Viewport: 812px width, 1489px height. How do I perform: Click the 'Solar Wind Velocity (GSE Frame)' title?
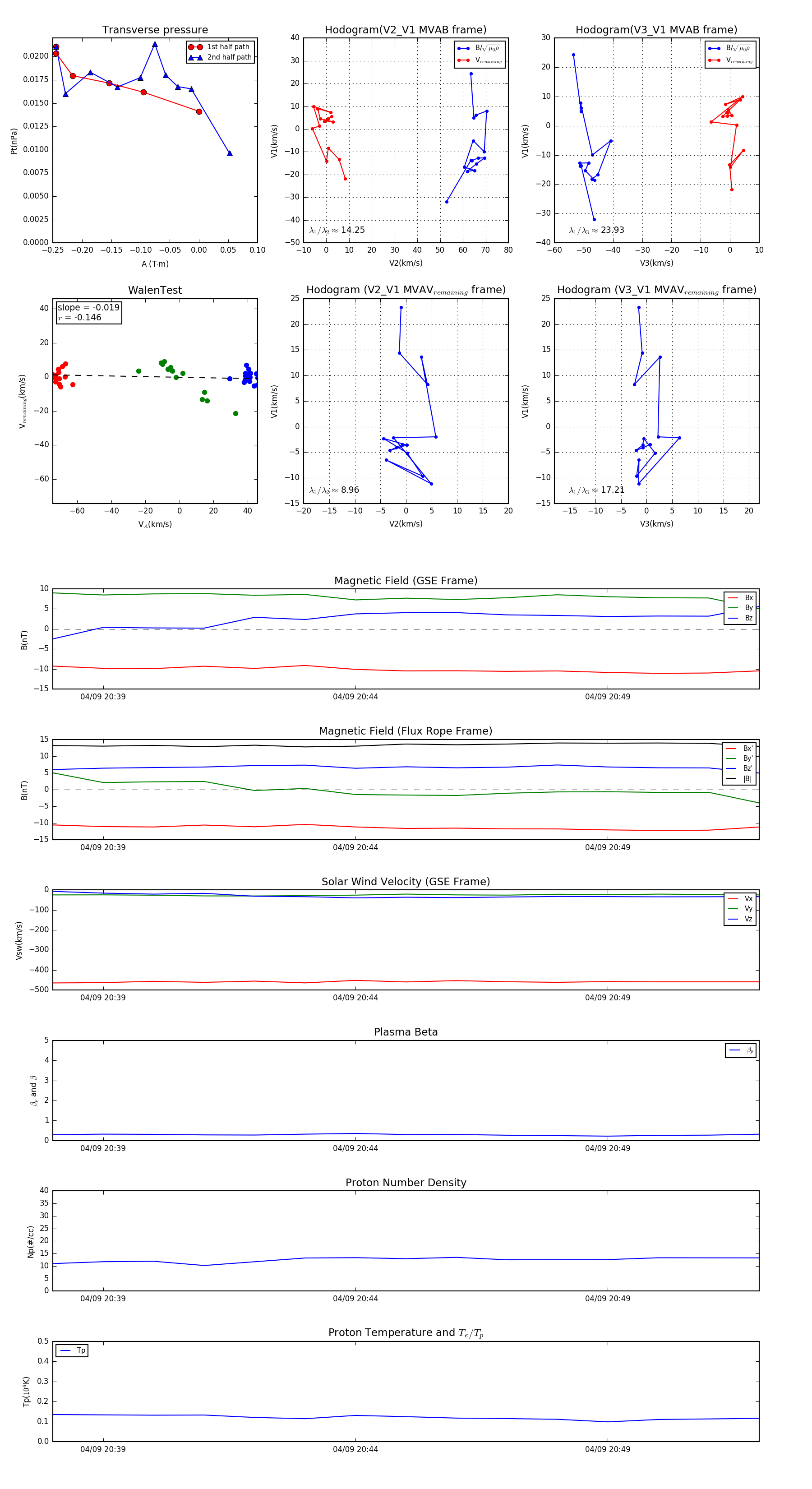tap(406, 882)
